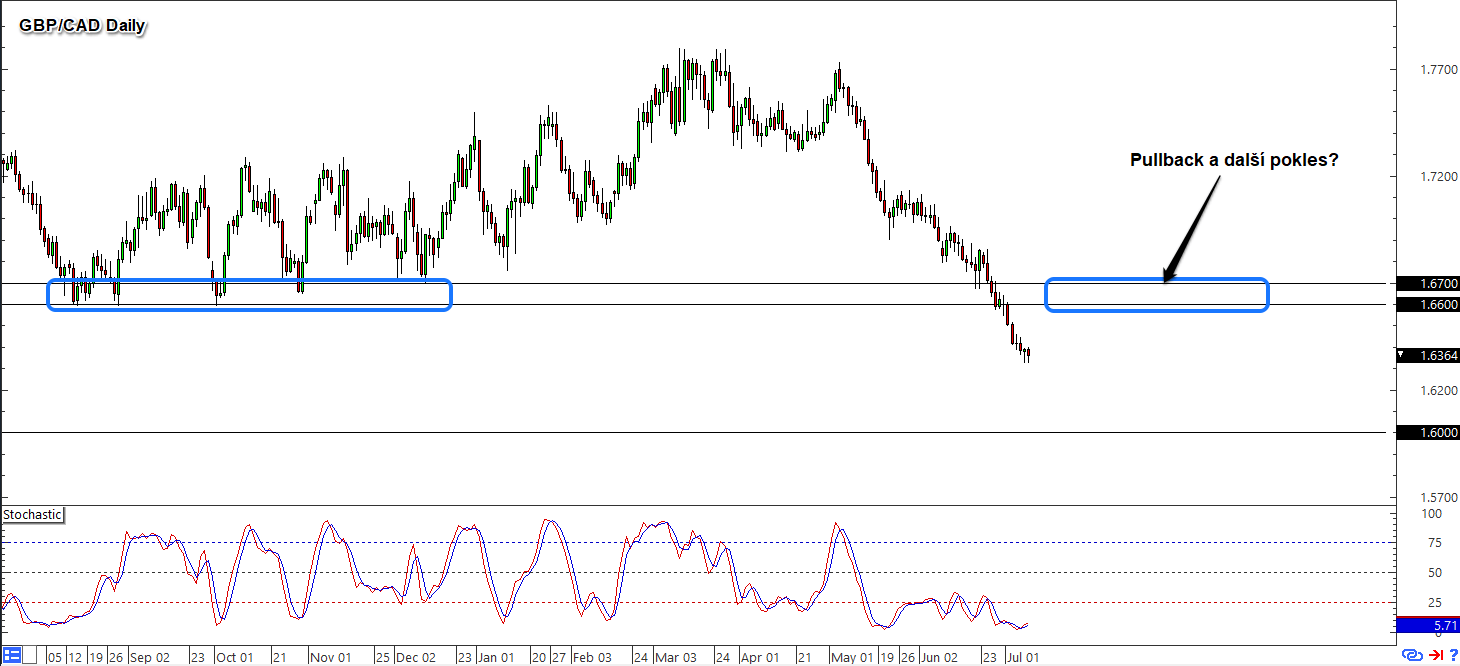Viewport: 1460px width, 666px height.
Task: Click the 1.7200 price axis label
Action: tap(1439, 177)
